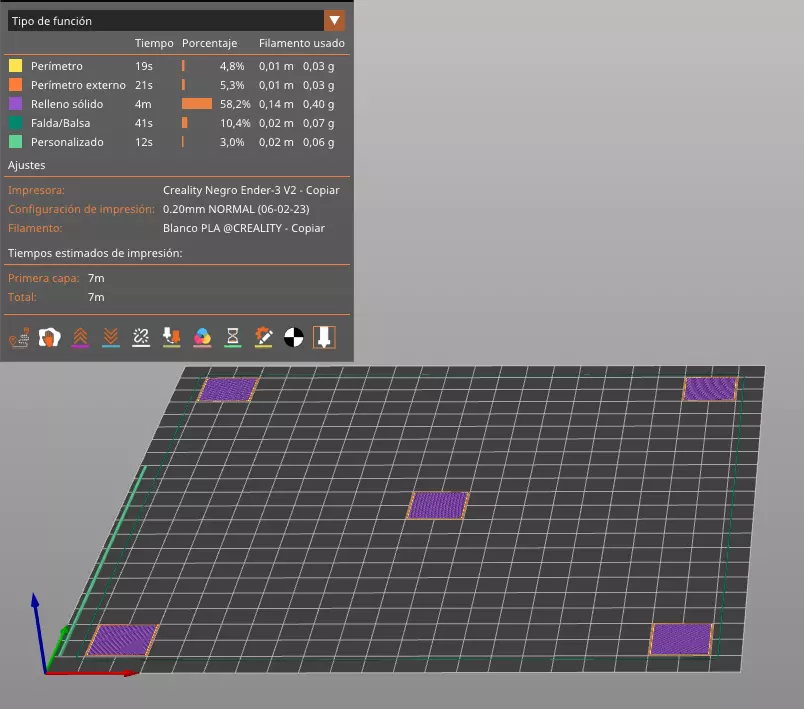Select the top-left purple square on the bed
This screenshot has width=804, height=709.
pyautogui.click(x=228, y=390)
